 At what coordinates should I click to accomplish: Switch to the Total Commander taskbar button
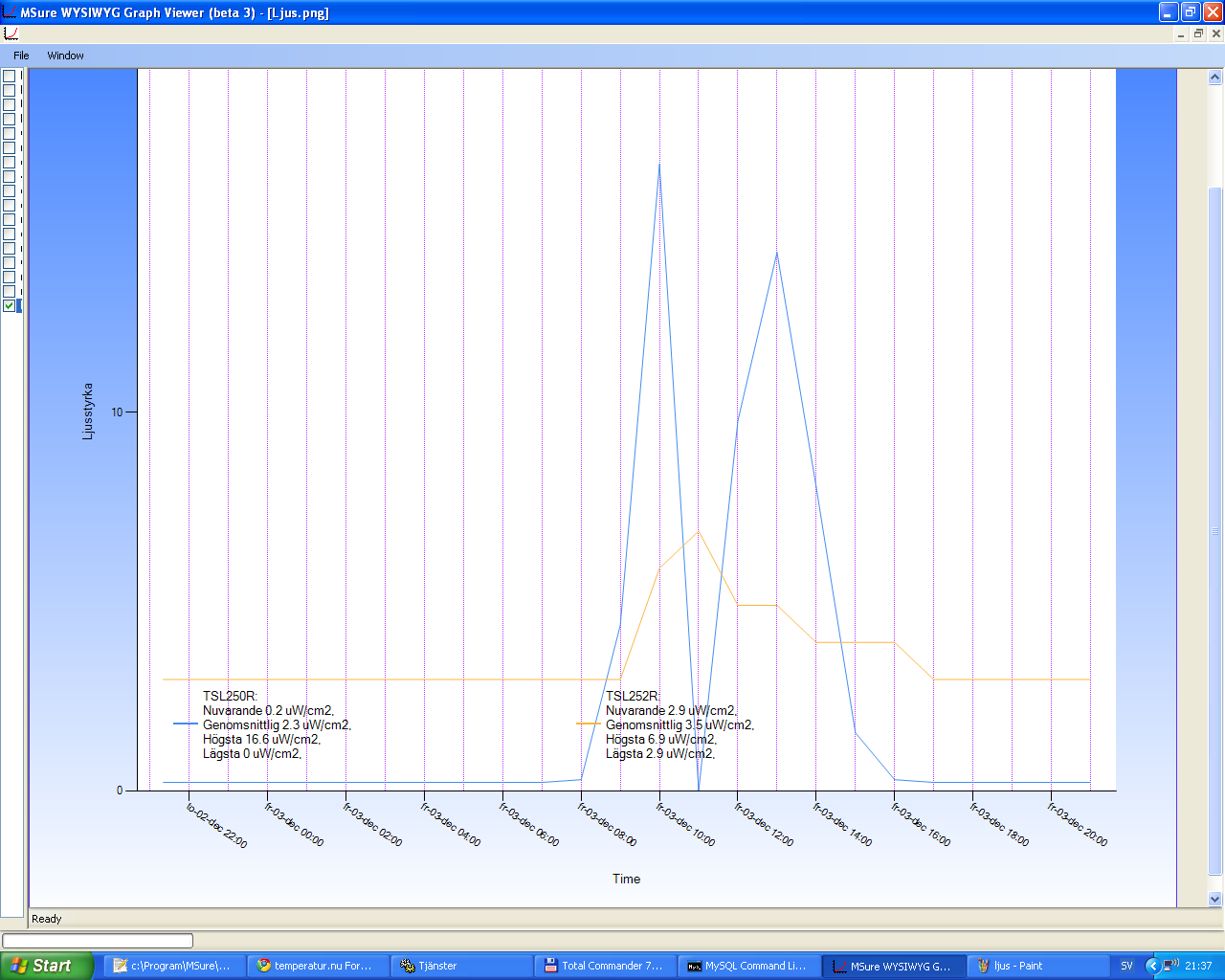(605, 966)
